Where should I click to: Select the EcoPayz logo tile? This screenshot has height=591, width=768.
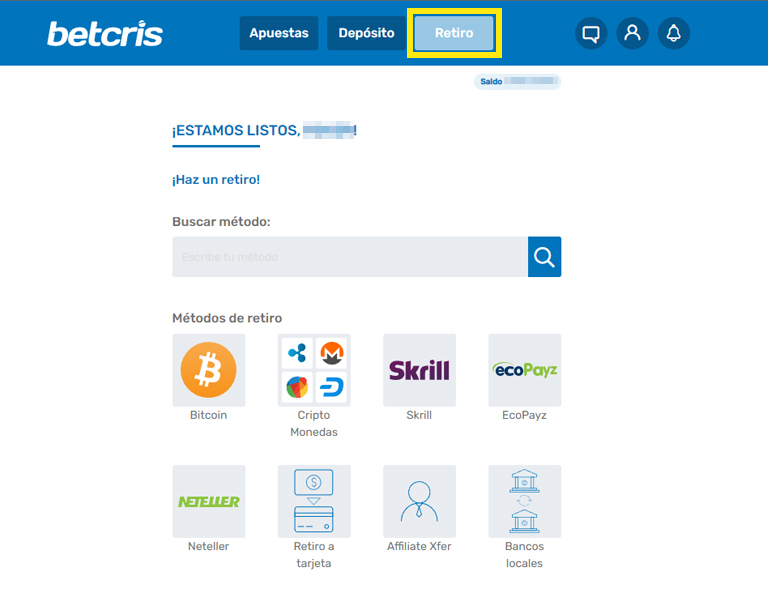[525, 370]
